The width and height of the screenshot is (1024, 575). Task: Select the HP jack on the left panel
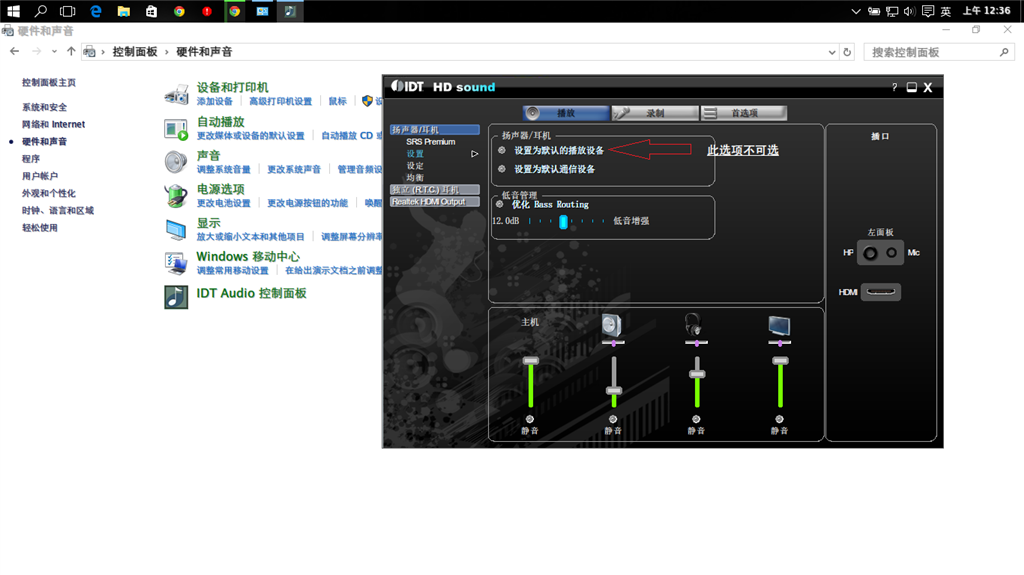(x=870, y=253)
